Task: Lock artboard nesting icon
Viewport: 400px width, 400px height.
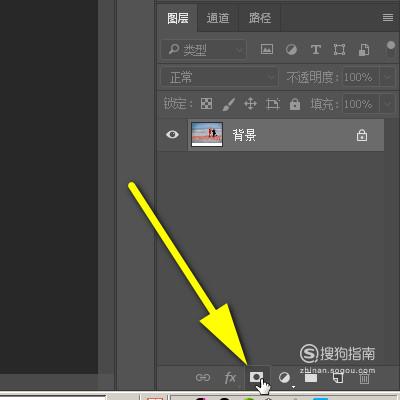Action: pyautogui.click(x=273, y=104)
